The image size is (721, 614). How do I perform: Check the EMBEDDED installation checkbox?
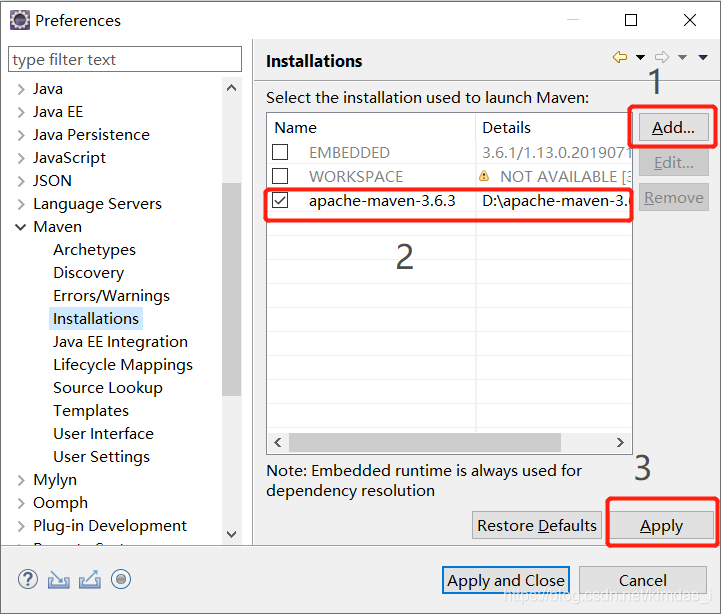[280, 152]
